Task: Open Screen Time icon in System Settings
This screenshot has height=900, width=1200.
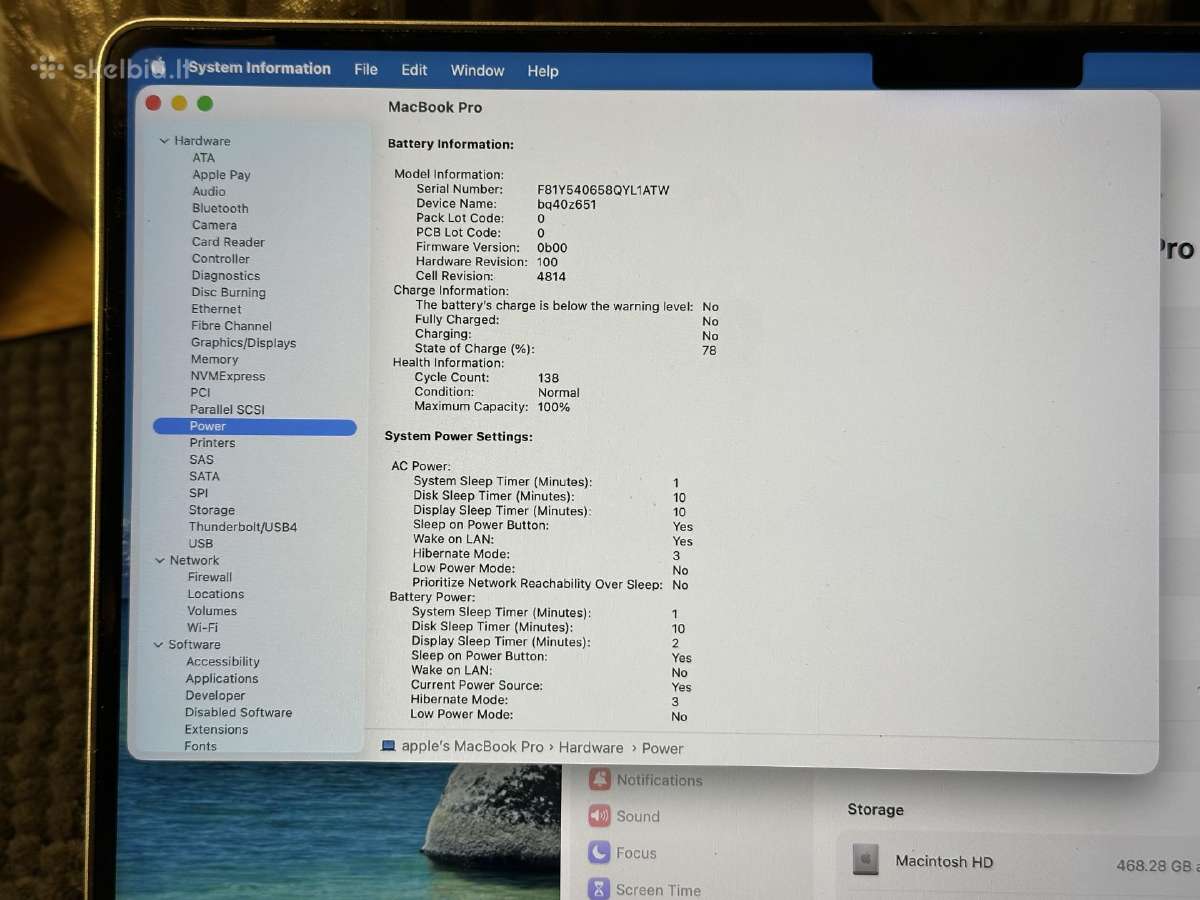Action: (599, 888)
